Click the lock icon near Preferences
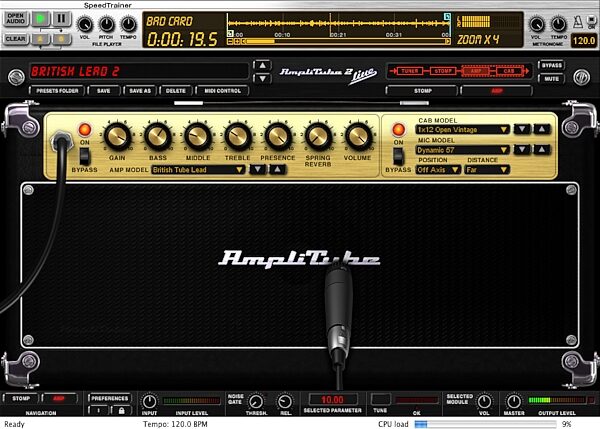 point(121,411)
